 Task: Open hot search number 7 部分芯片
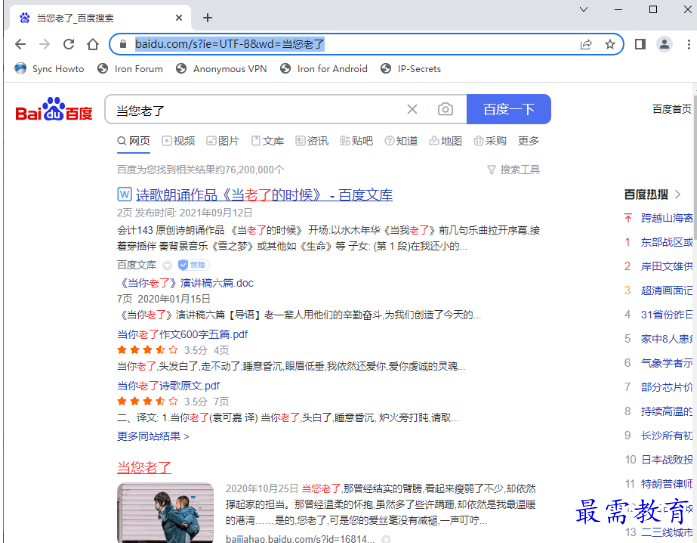click(666, 387)
